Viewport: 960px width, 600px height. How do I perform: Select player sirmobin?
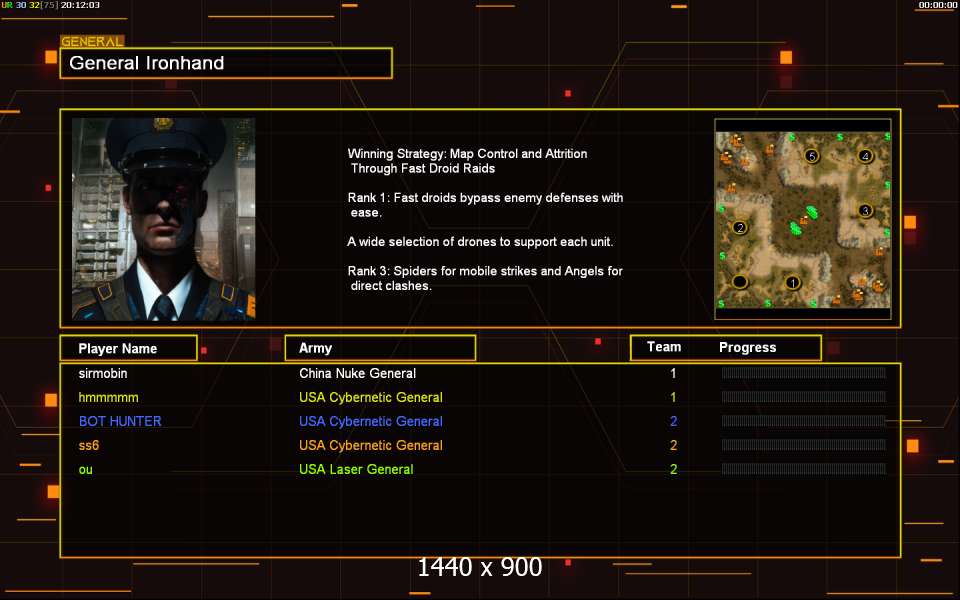coord(103,373)
